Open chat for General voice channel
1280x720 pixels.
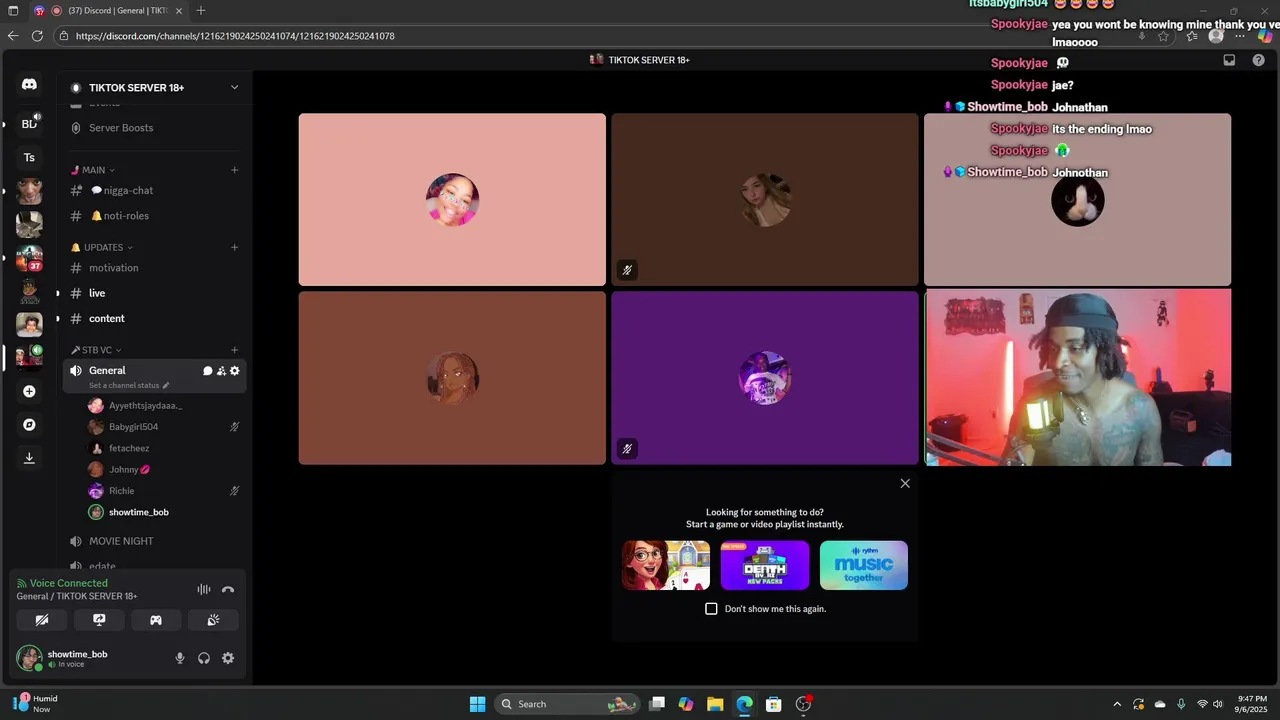click(x=208, y=371)
